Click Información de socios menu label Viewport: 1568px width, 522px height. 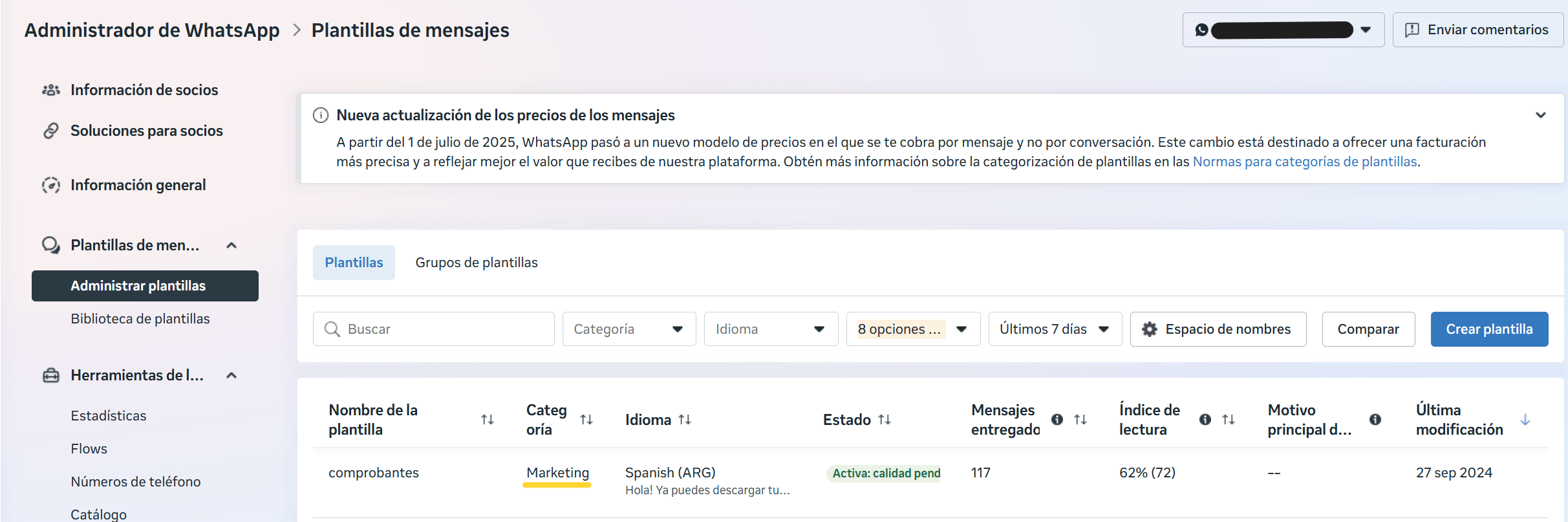pyautogui.click(x=144, y=90)
